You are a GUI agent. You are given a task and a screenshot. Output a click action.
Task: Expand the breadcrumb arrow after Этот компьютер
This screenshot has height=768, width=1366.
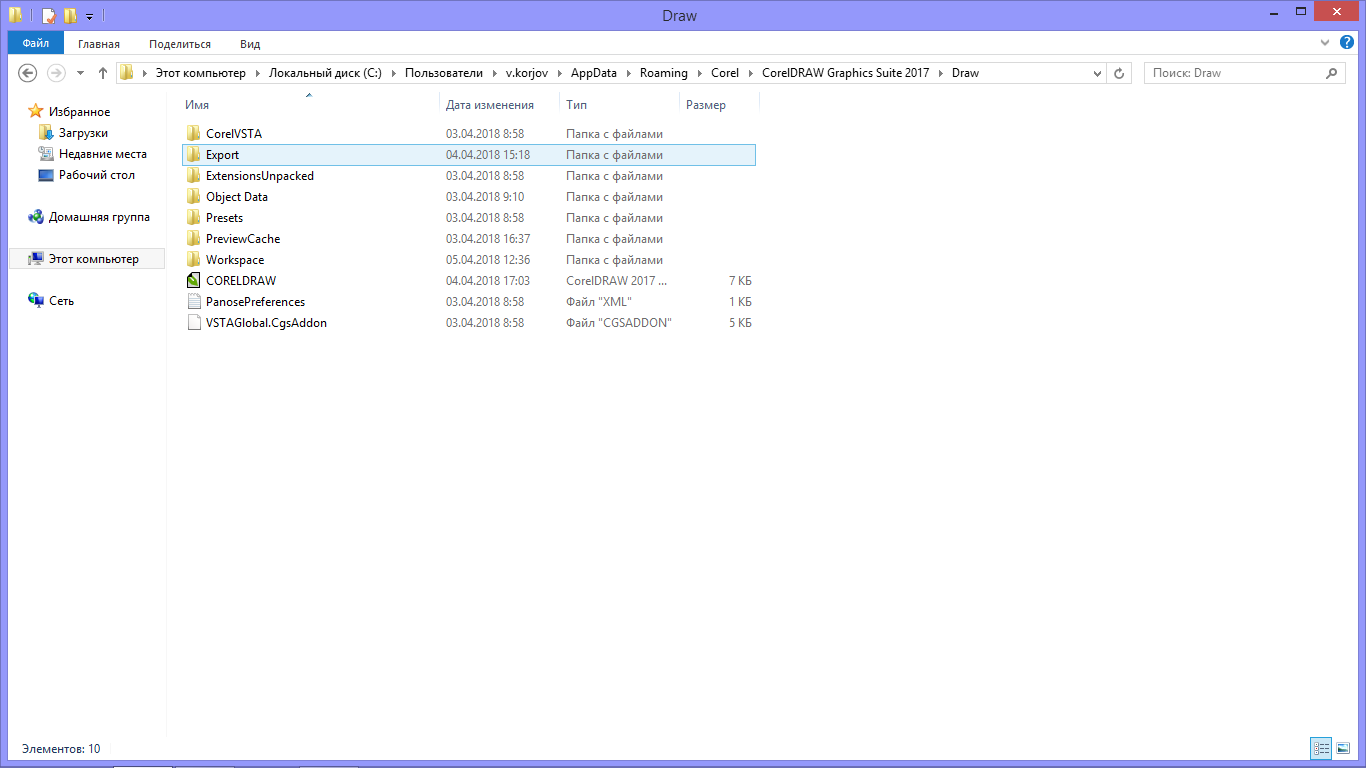coord(257,73)
